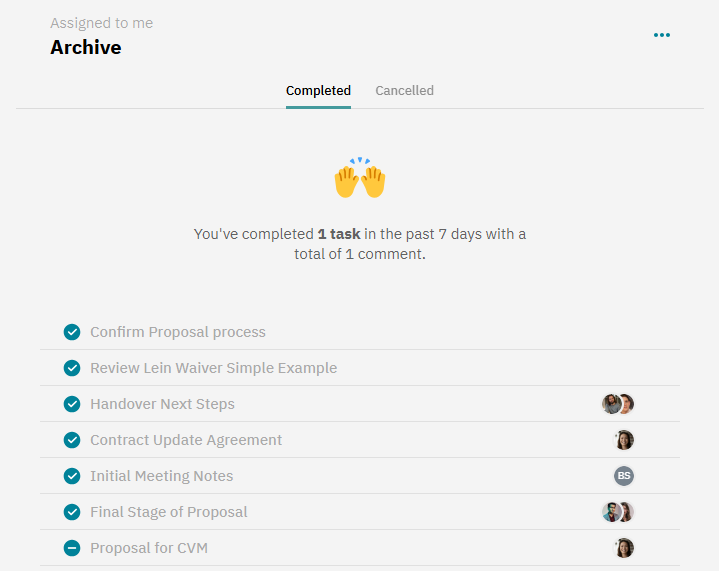Click the Archive heading
The width and height of the screenshot is (719, 571).
pos(86,47)
